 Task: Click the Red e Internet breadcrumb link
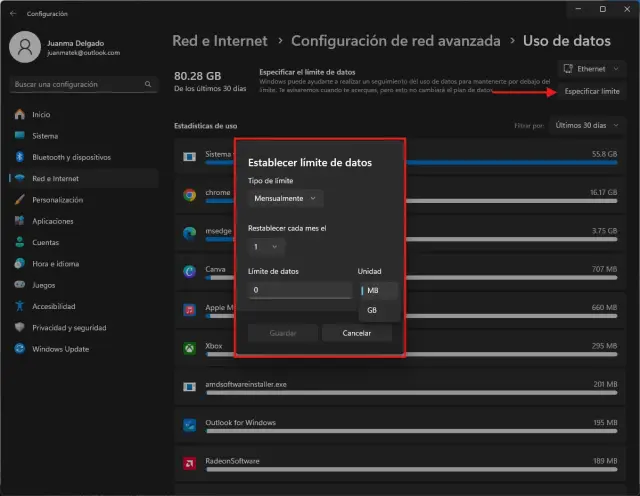click(x=220, y=41)
